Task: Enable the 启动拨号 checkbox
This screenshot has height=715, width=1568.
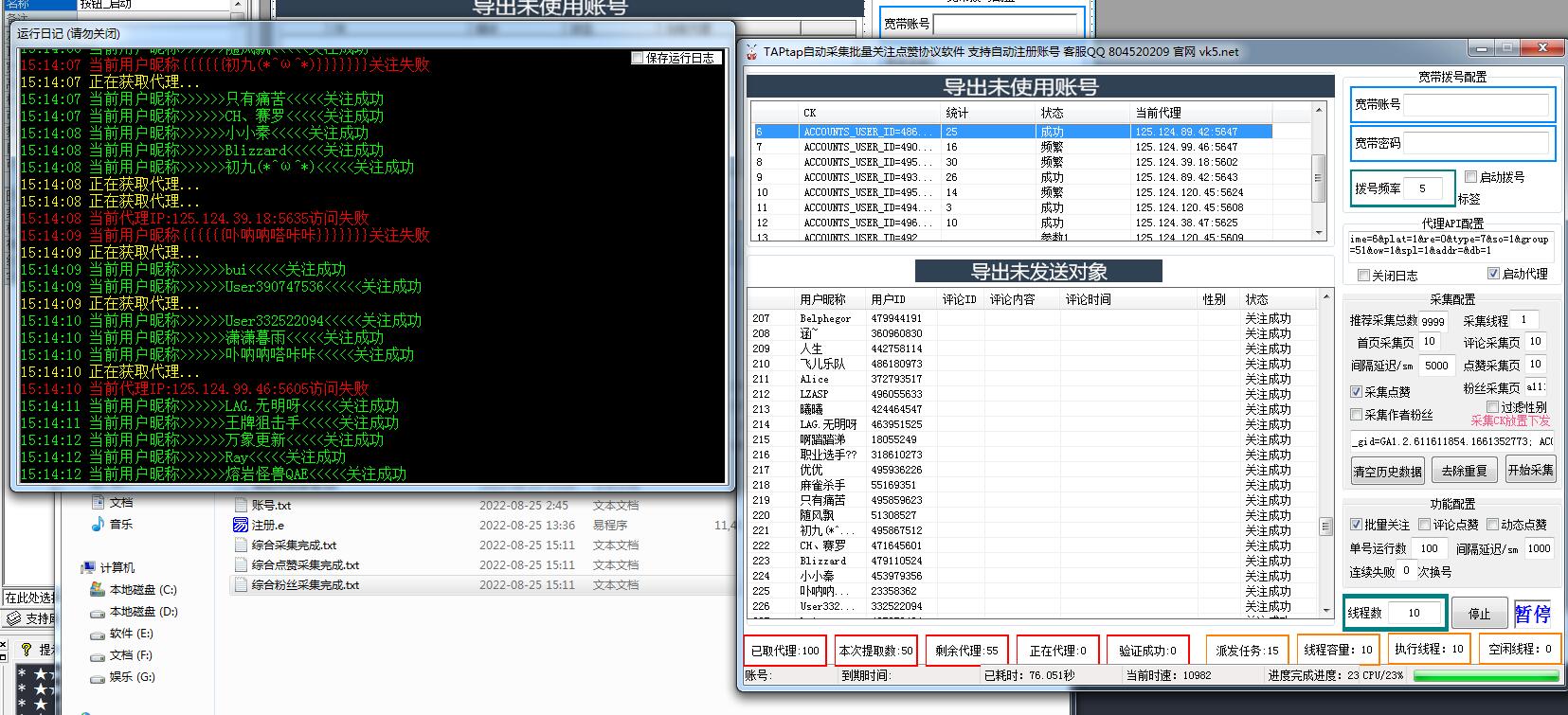Action: (x=1470, y=177)
